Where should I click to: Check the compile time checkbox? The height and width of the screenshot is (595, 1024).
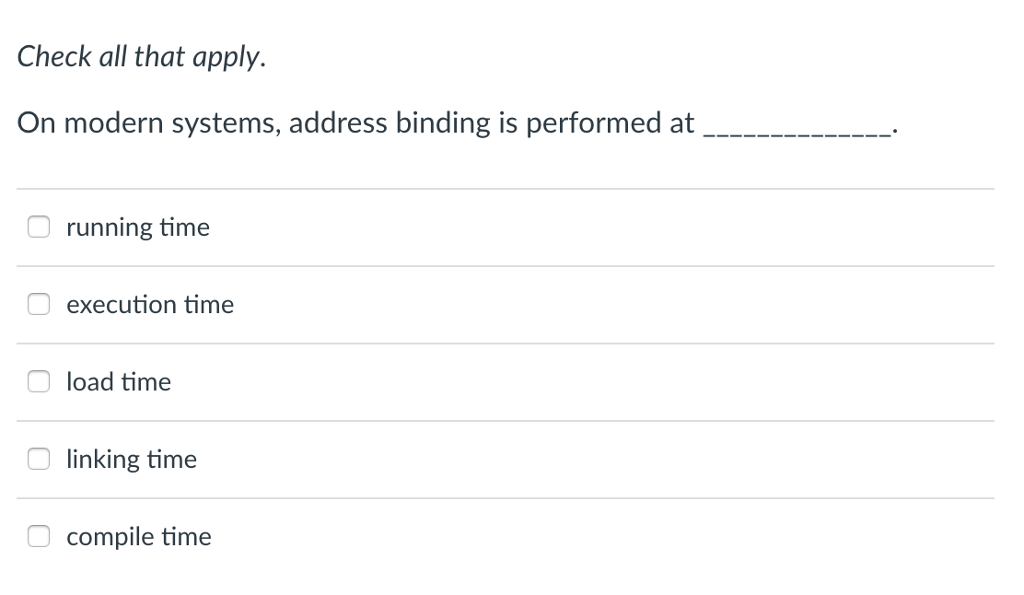pyautogui.click(x=38, y=536)
